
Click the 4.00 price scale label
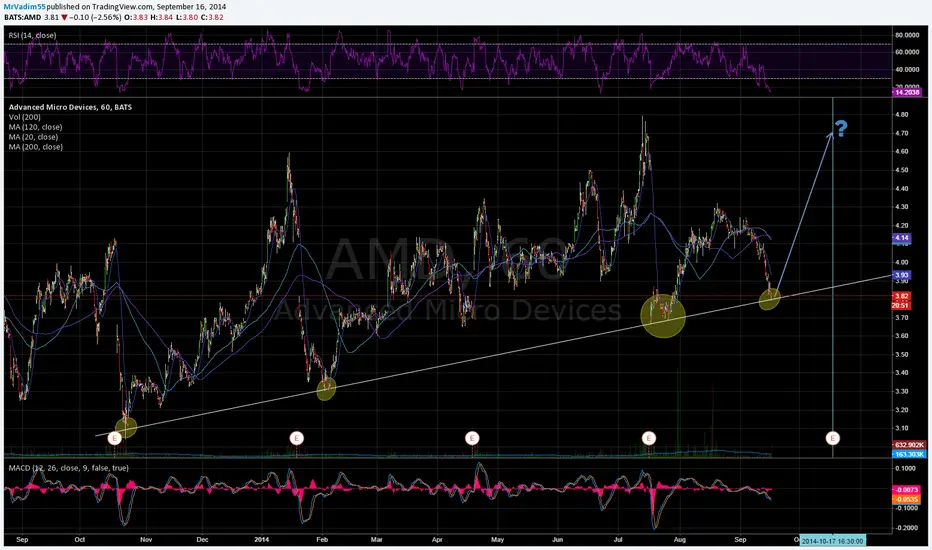coord(901,262)
